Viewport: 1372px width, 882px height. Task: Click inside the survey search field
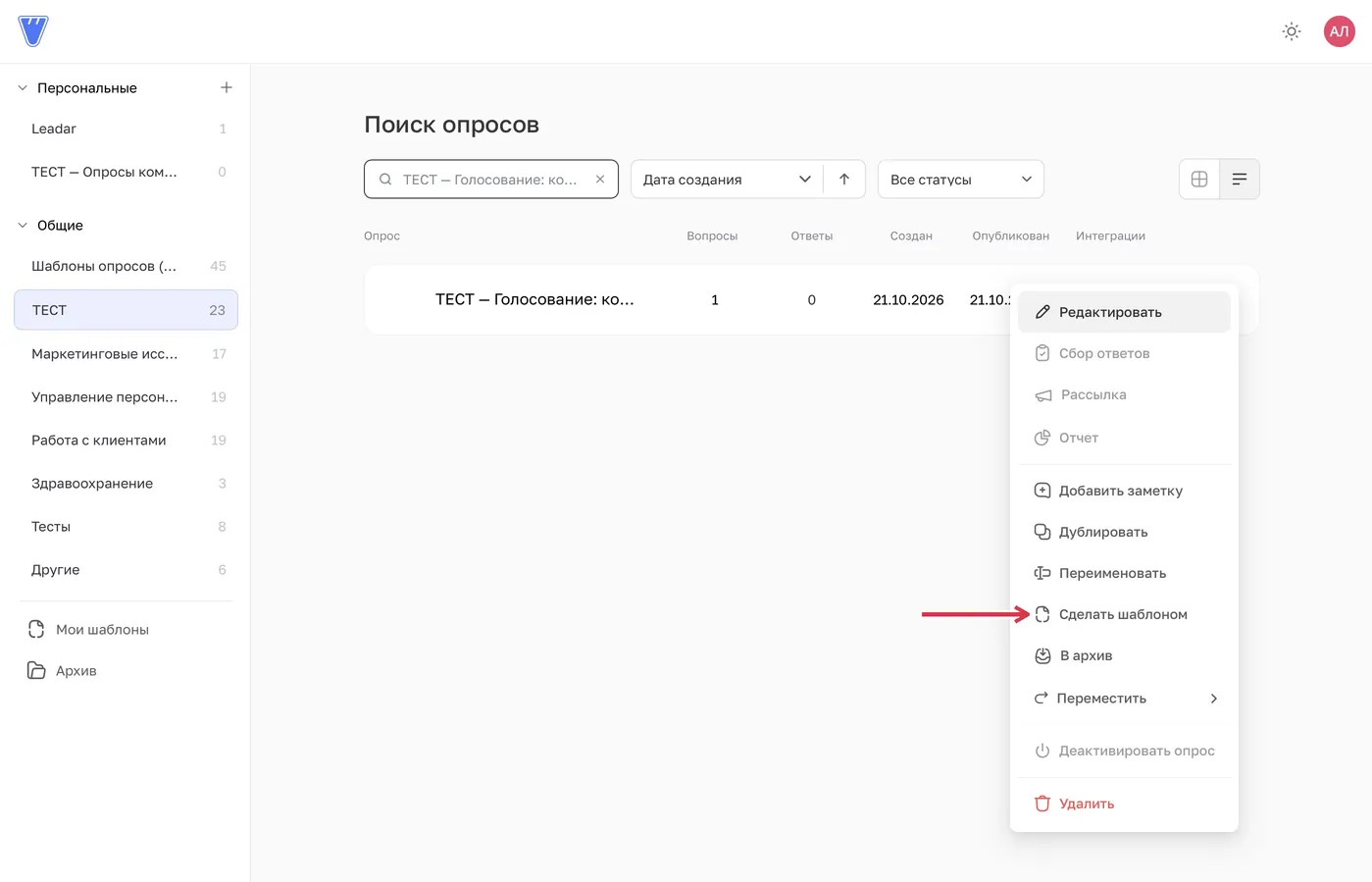[x=488, y=180]
